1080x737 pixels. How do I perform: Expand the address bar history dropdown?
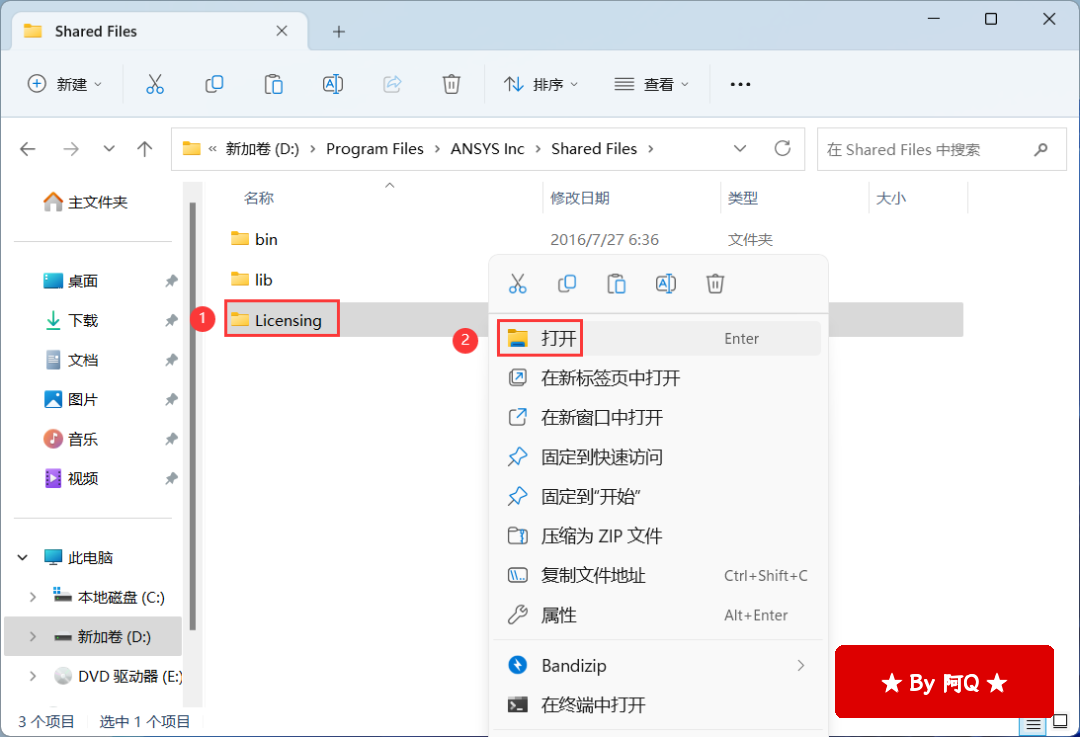pyautogui.click(x=740, y=149)
